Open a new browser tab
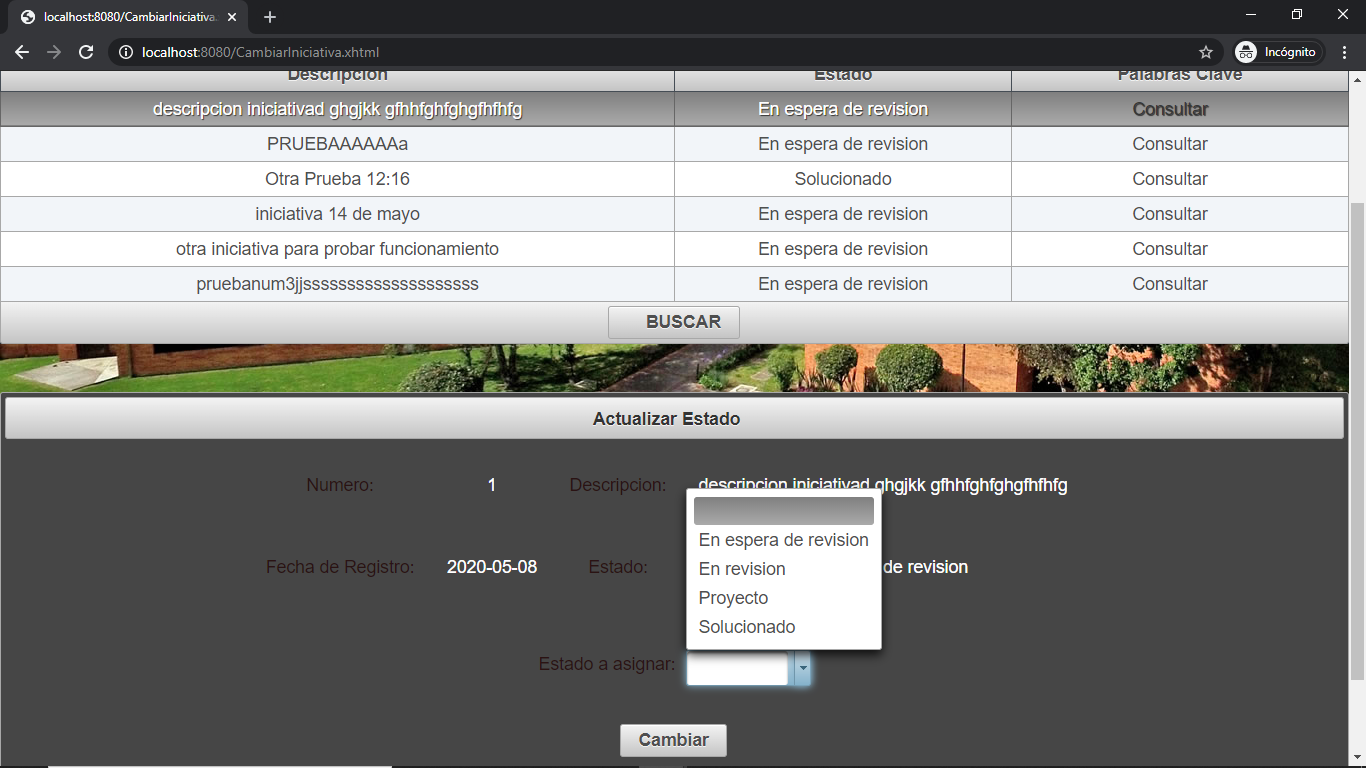This screenshot has height=768, width=1366. [270, 17]
